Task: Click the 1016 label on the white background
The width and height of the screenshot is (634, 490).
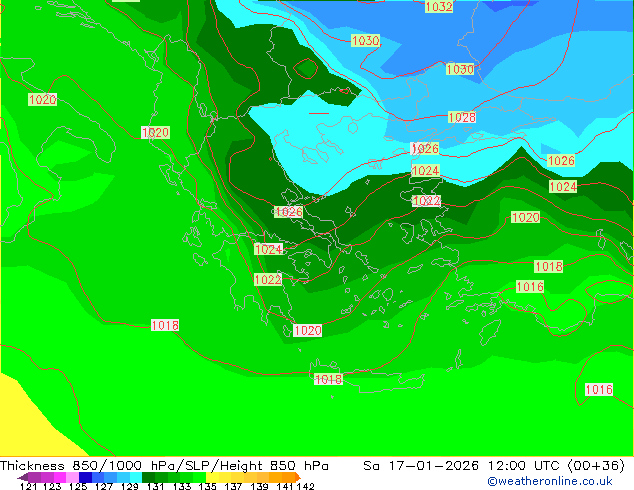Action: (x=599, y=390)
